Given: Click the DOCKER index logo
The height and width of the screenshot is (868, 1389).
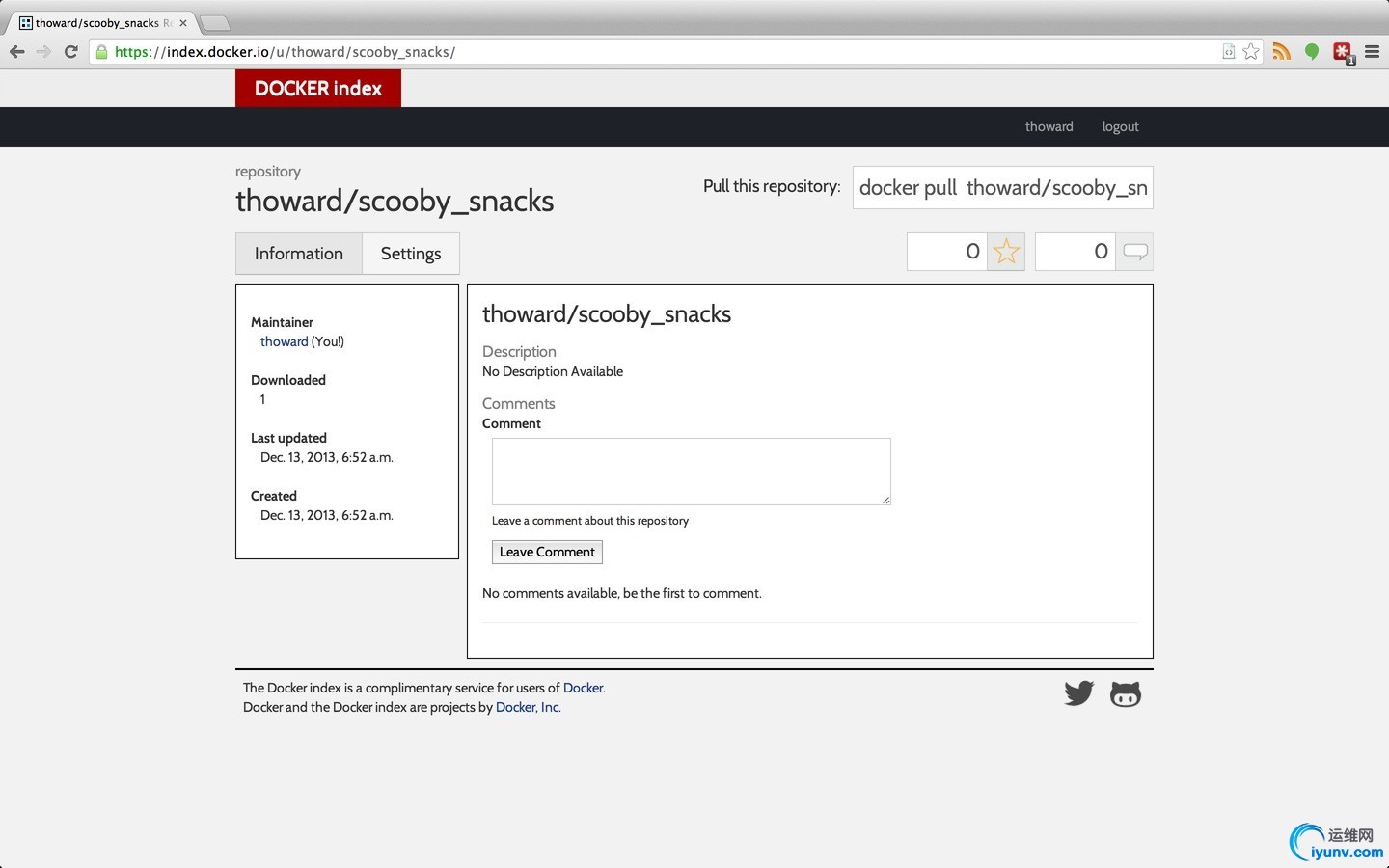Looking at the screenshot, I should (318, 88).
